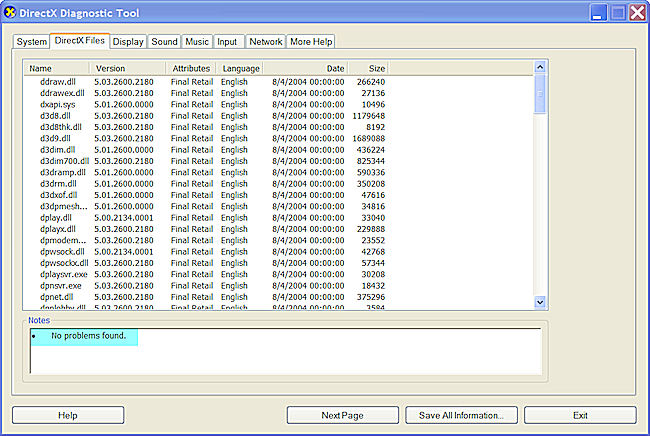Click the scroll down arrow of file list
The image size is (650, 436).
click(x=540, y=302)
